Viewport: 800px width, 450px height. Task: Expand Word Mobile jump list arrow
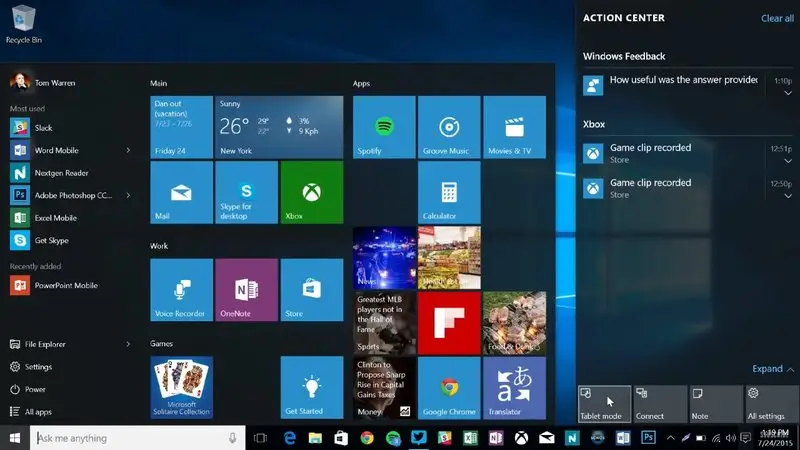pos(128,150)
